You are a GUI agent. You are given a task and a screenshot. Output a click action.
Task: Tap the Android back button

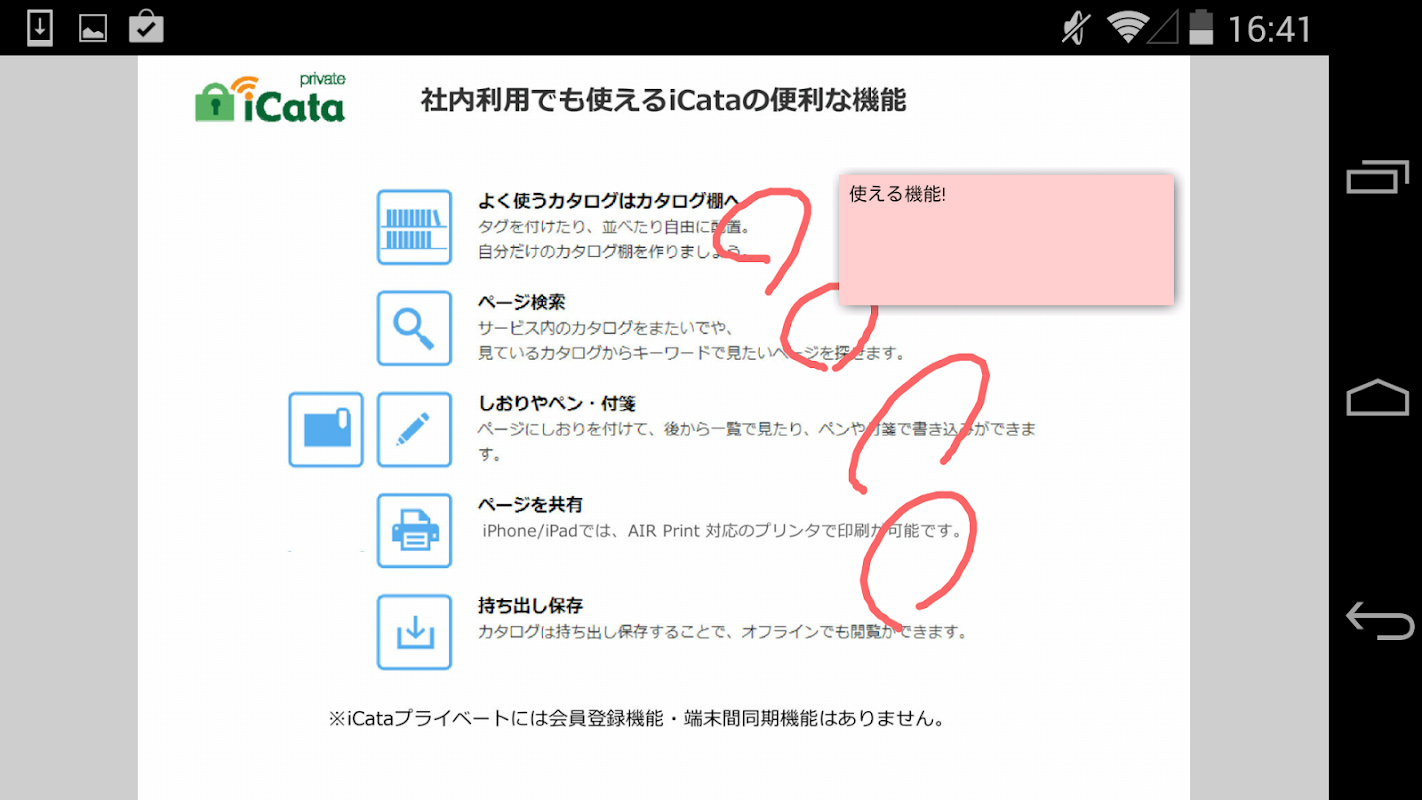pos(1379,620)
